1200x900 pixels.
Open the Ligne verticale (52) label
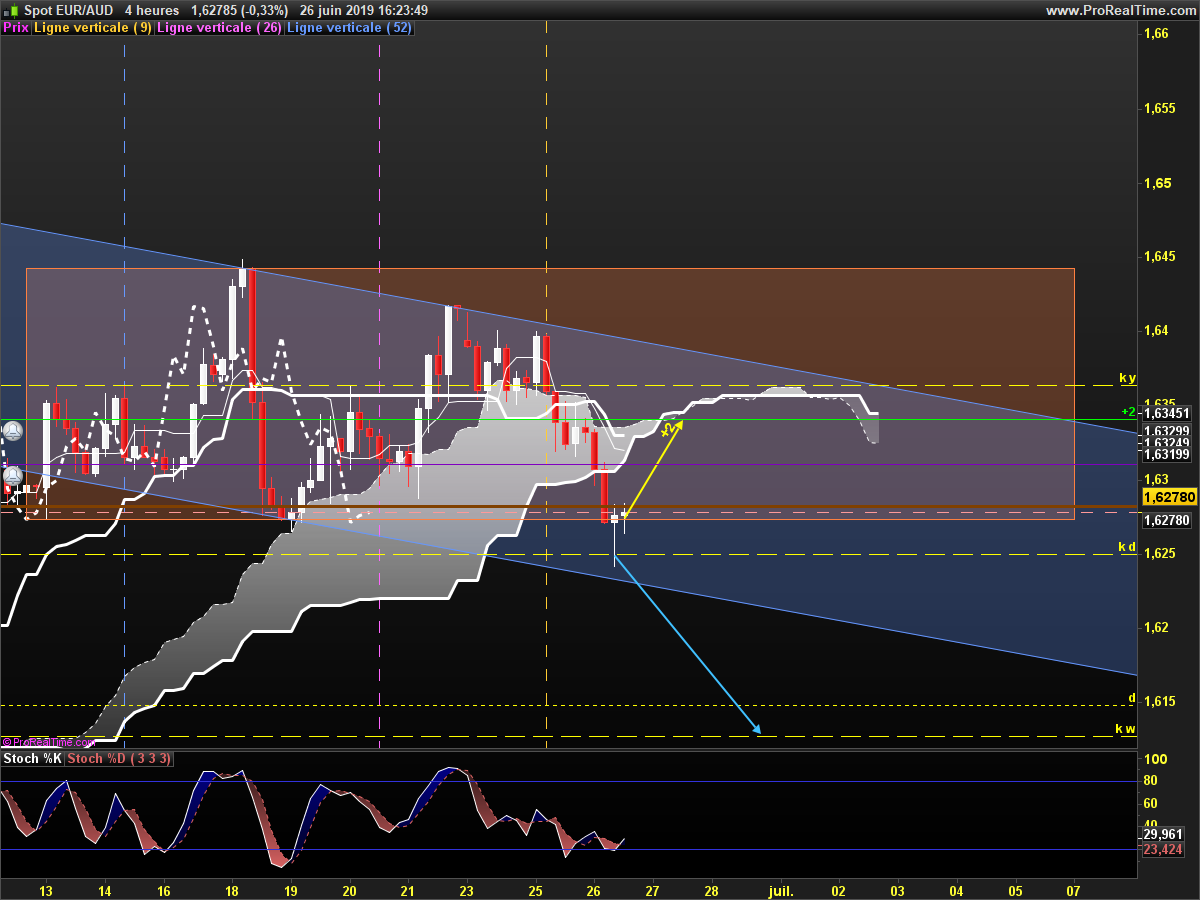[x=349, y=28]
